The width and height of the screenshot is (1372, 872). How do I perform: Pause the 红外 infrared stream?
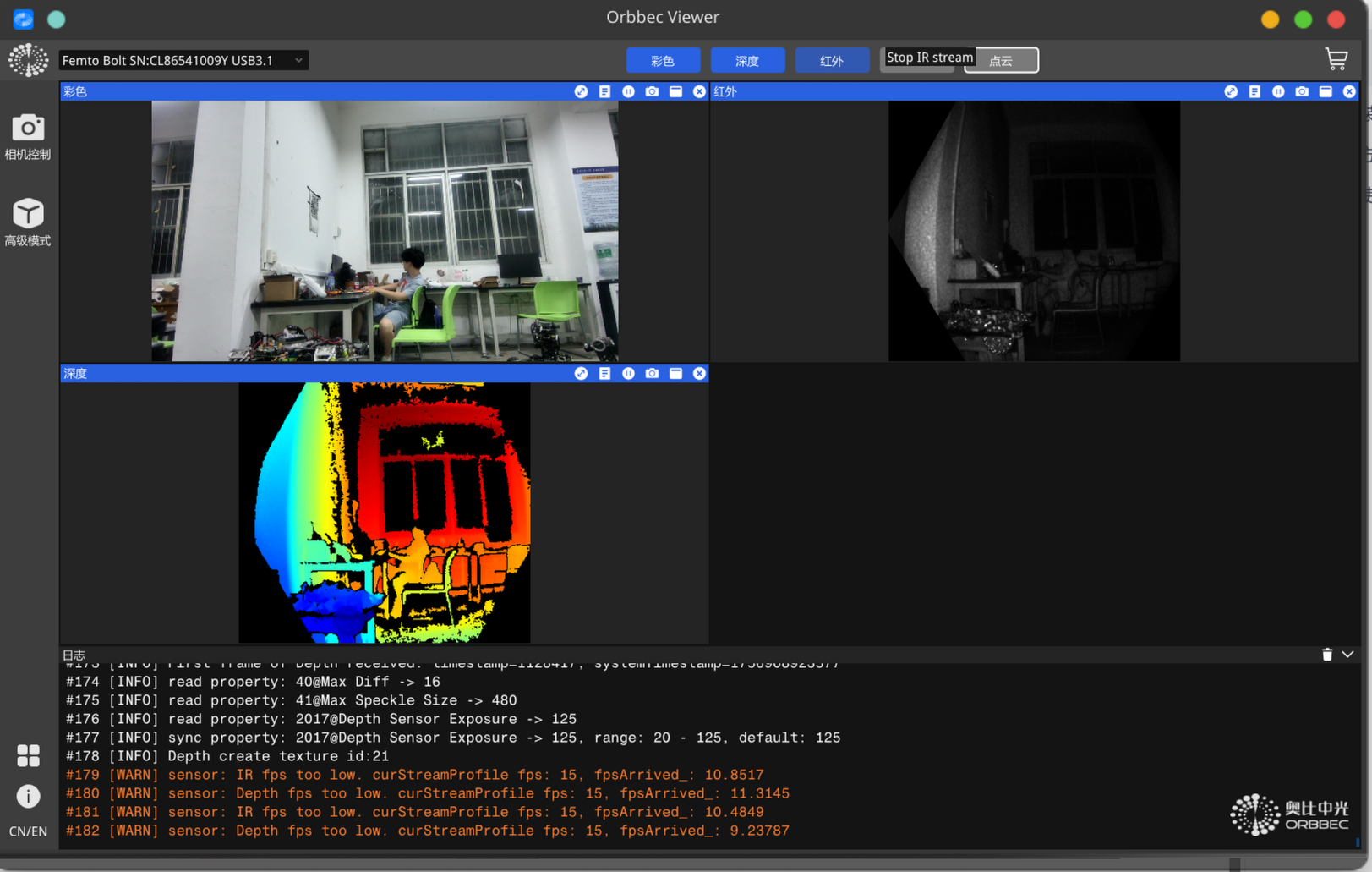point(1278,91)
